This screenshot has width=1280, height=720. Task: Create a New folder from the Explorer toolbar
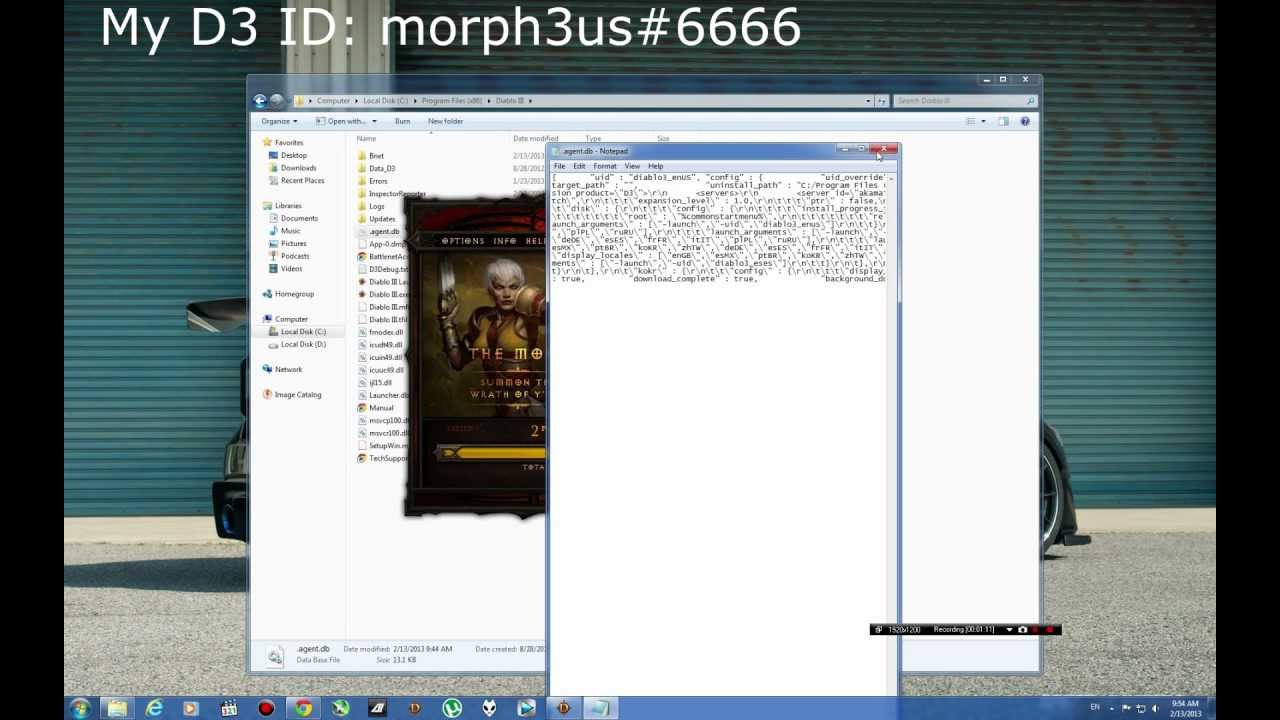[445, 121]
